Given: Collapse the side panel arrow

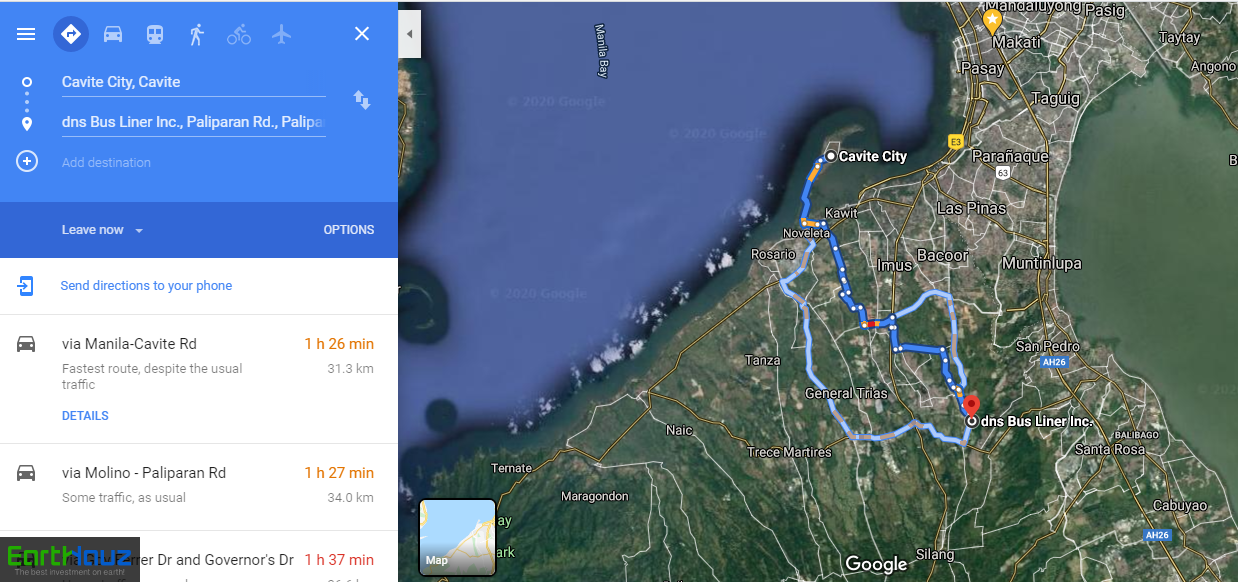Looking at the screenshot, I should (409, 34).
